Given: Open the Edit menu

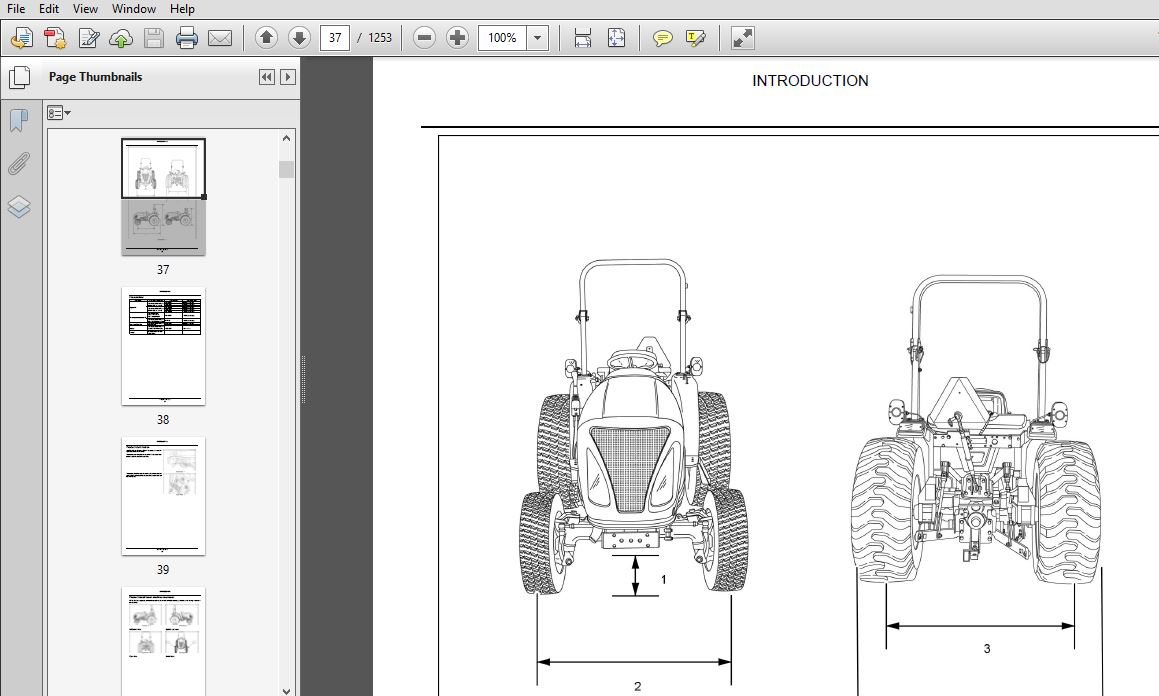Looking at the screenshot, I should (x=49, y=9).
